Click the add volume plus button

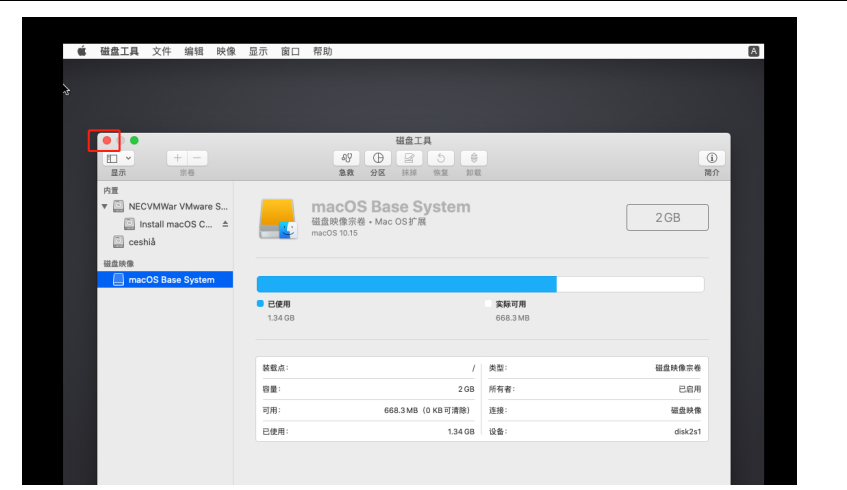pyautogui.click(x=177, y=158)
